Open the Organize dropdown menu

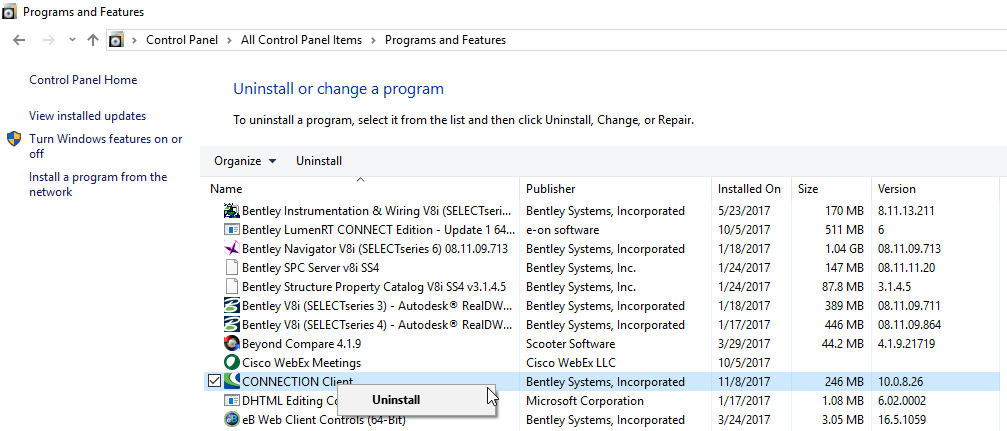tap(245, 161)
